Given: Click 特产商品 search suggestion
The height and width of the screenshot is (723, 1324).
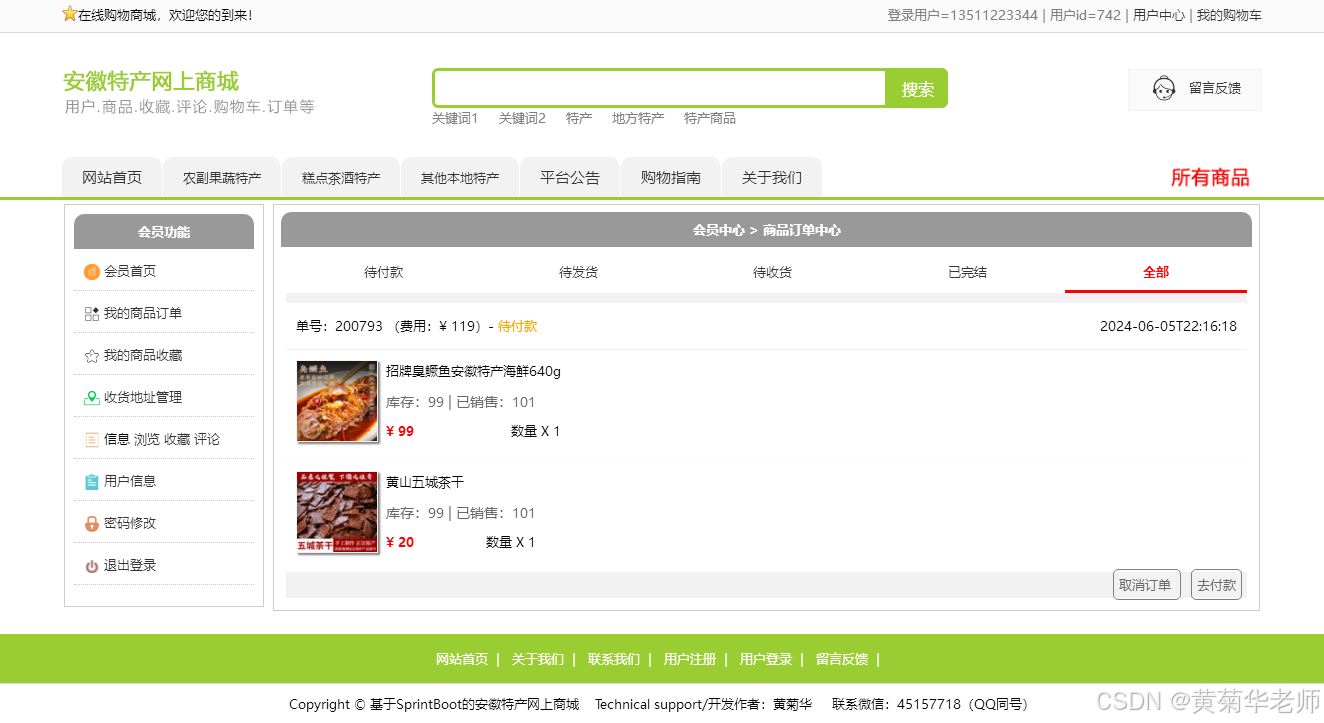Looking at the screenshot, I should pos(710,118).
